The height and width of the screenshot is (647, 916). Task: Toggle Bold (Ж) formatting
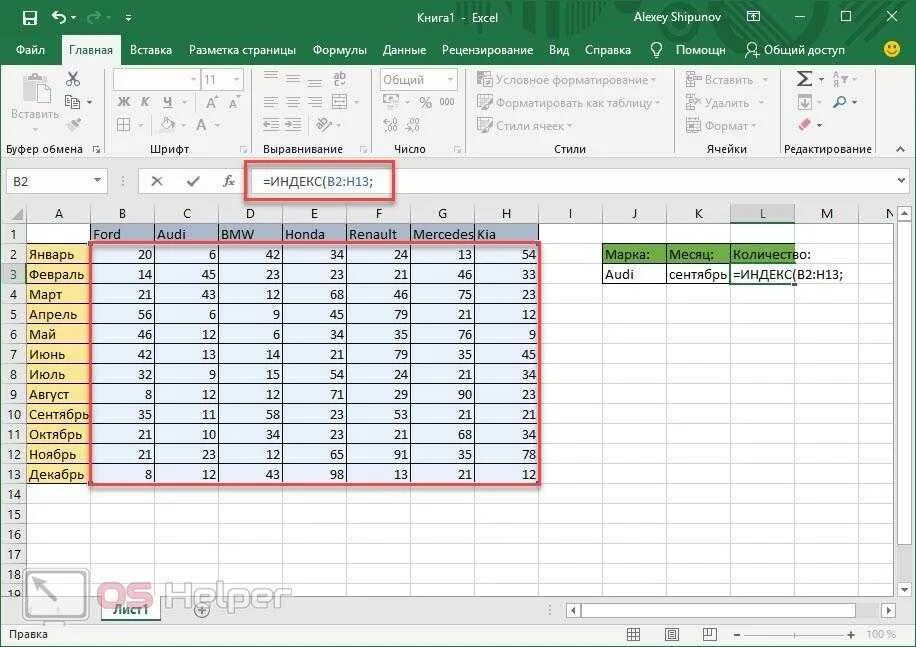pyautogui.click(x=124, y=102)
